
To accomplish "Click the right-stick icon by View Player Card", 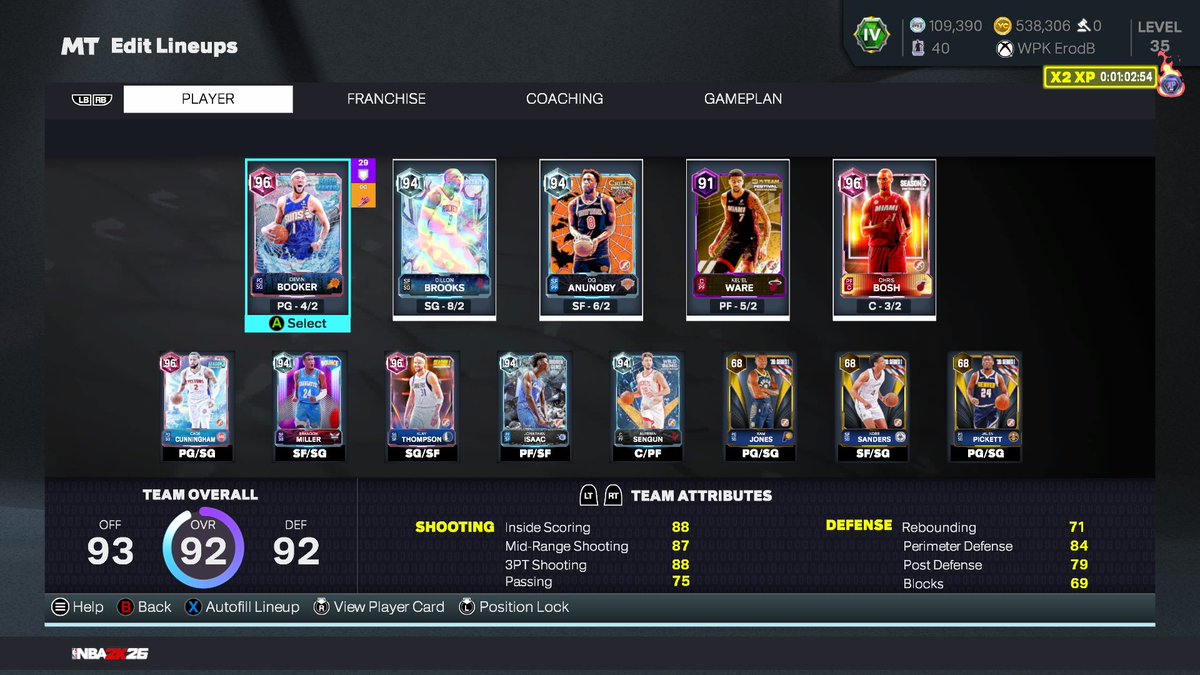I will click(321, 607).
